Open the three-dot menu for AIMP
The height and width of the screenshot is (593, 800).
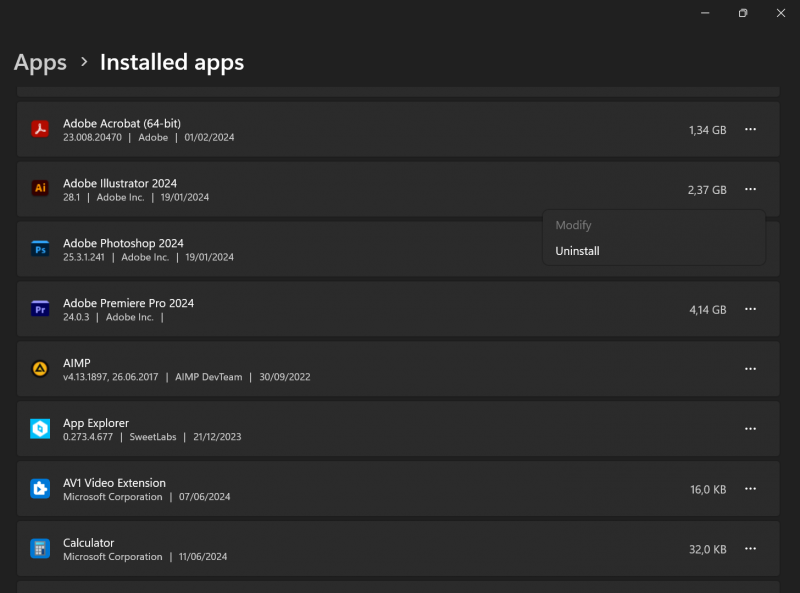[750, 369]
